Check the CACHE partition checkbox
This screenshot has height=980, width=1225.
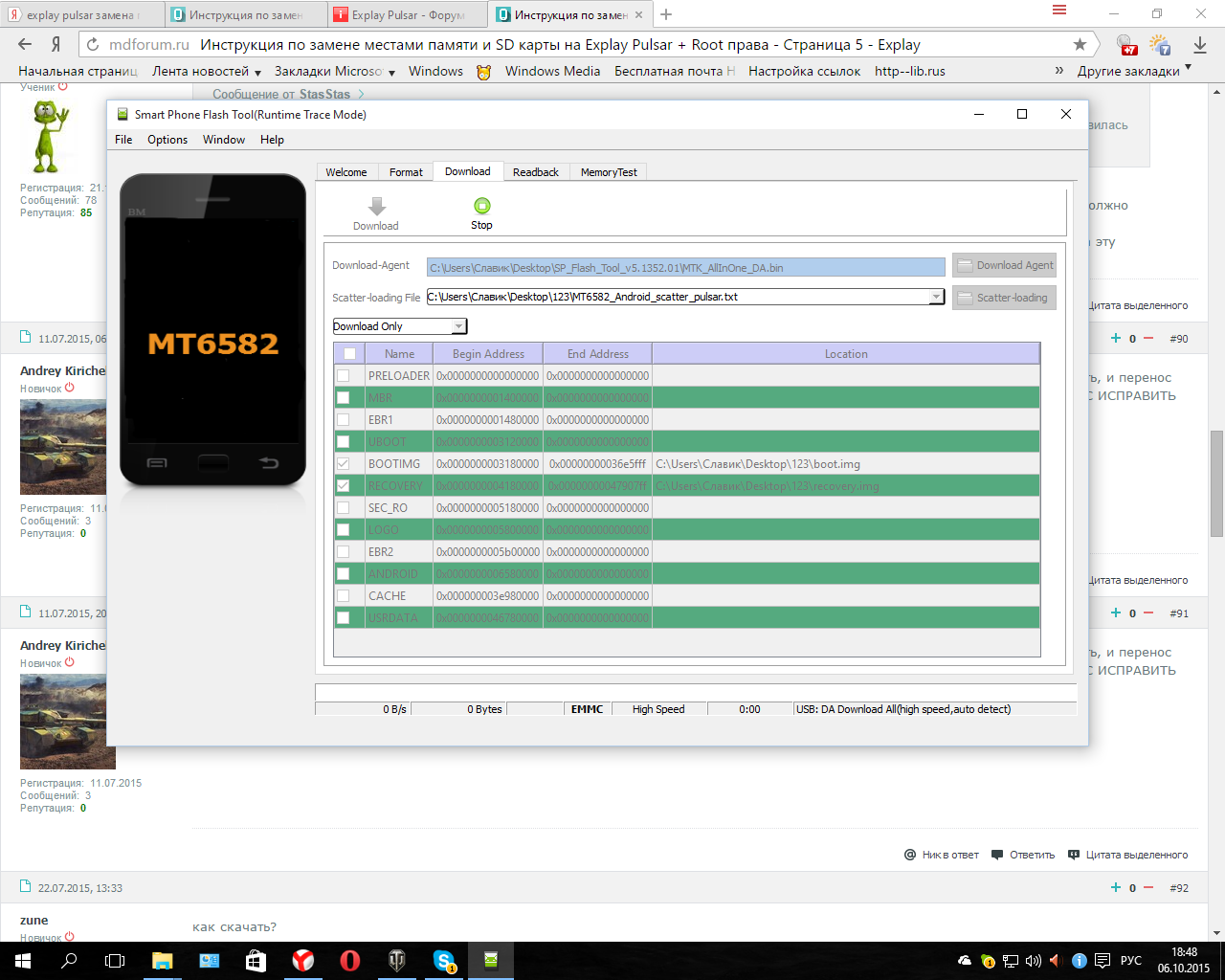click(343, 596)
